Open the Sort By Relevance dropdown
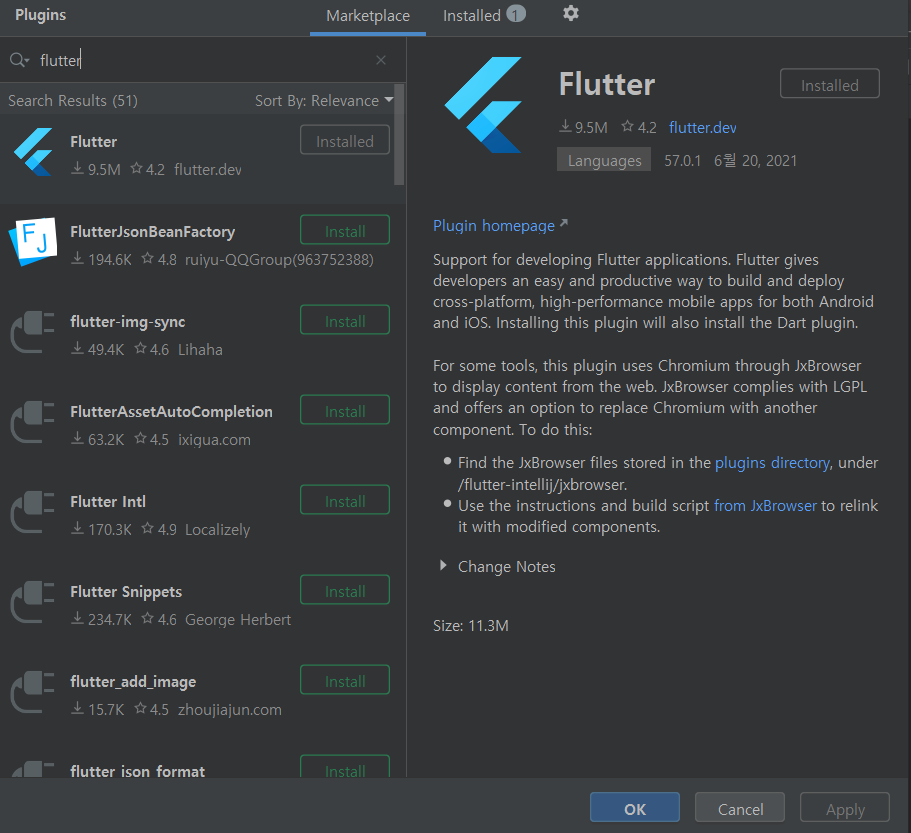 tap(324, 100)
